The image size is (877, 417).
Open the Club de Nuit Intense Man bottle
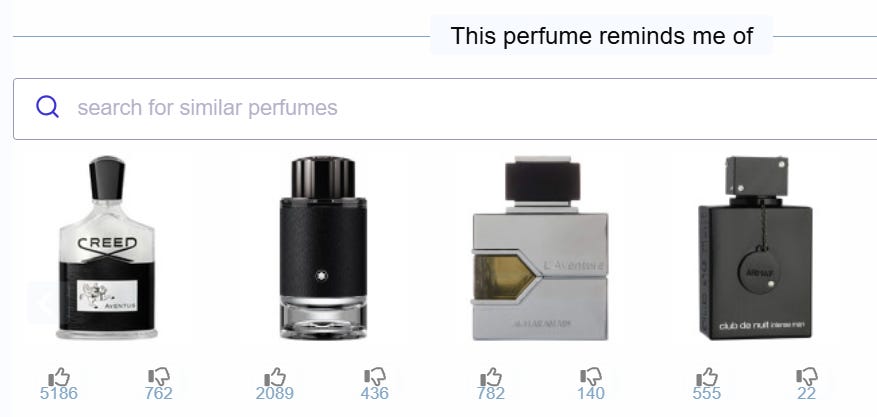tap(756, 248)
